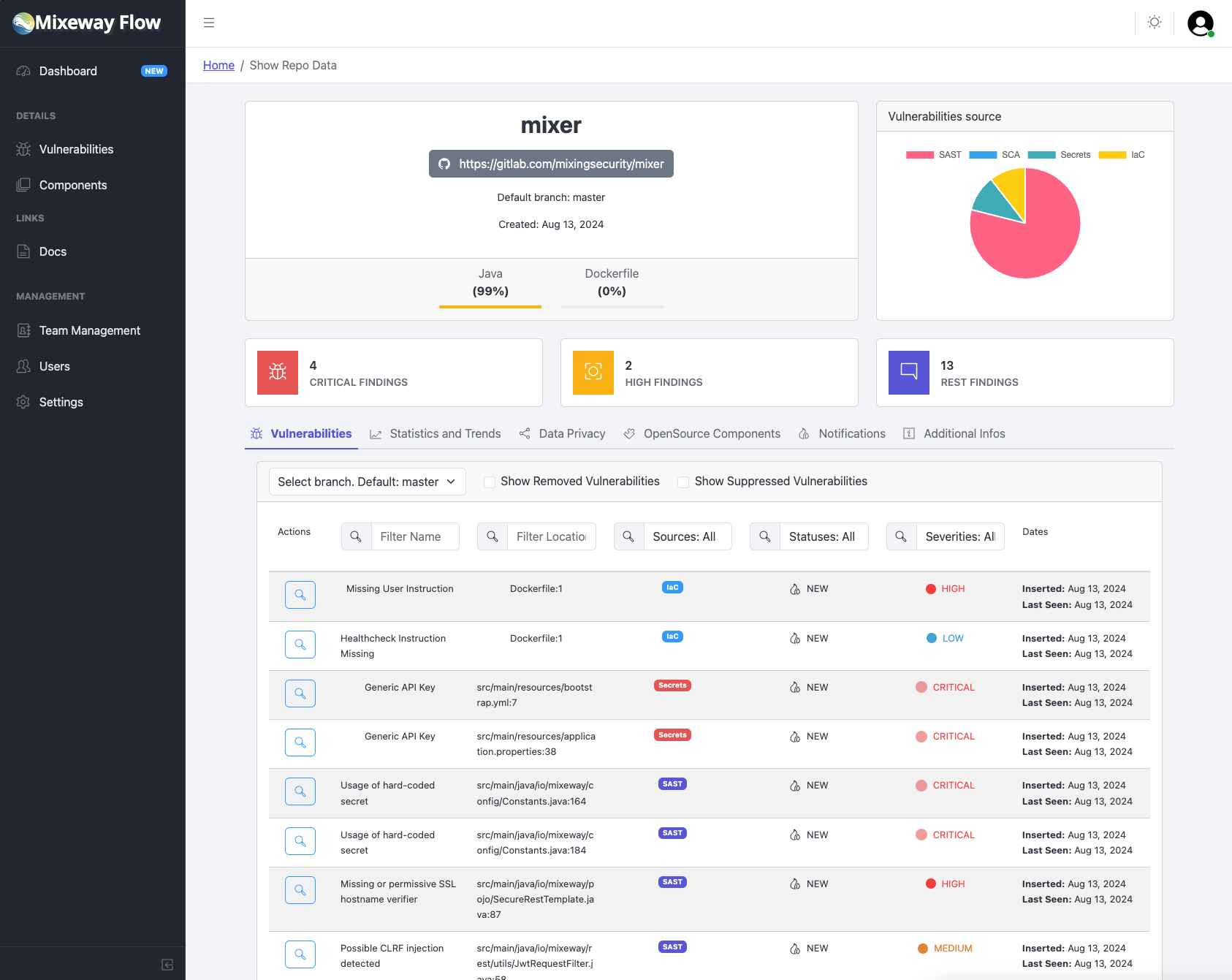Click the Java 99% language progress bar
This screenshot has width=1232, height=980.
(490, 307)
